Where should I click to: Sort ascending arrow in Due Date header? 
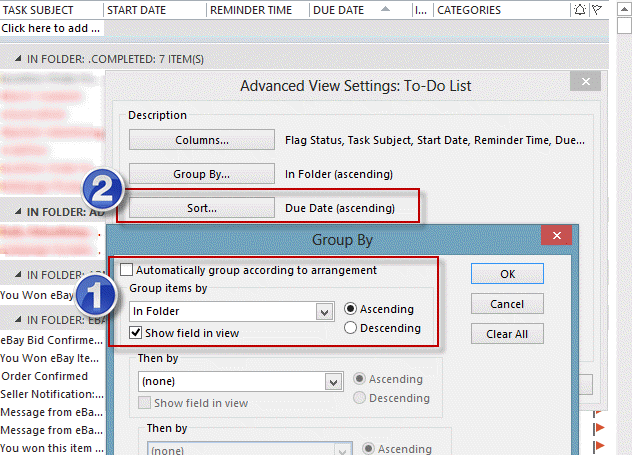[385, 8]
